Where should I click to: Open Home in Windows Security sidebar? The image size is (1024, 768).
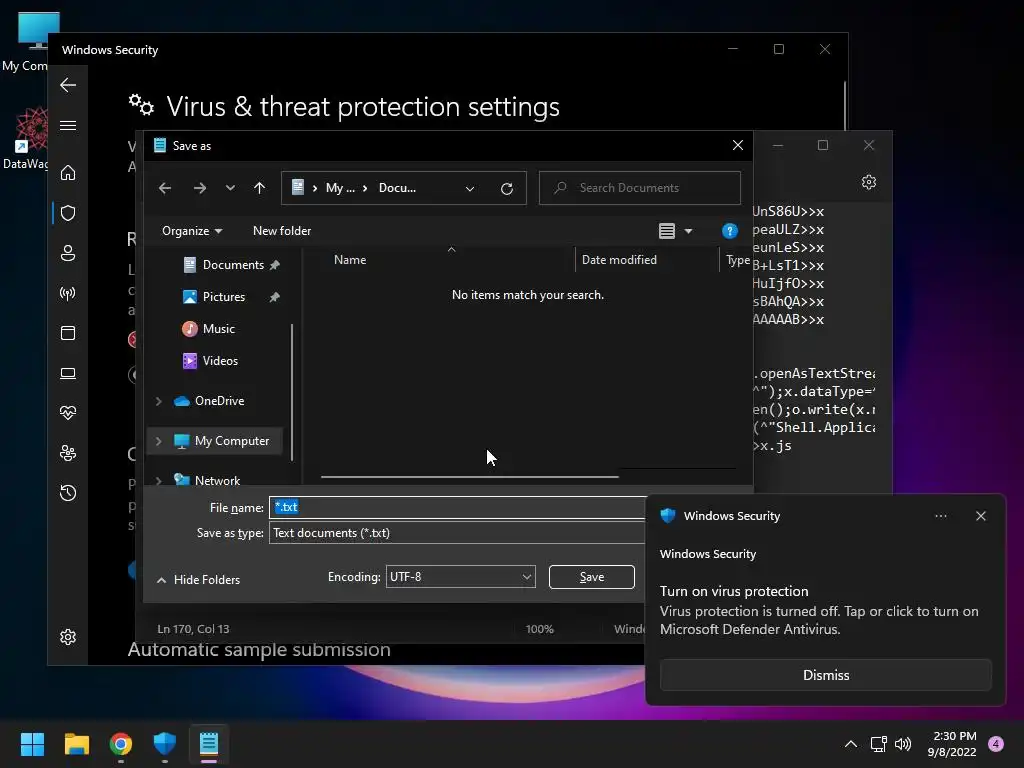pyautogui.click(x=68, y=173)
